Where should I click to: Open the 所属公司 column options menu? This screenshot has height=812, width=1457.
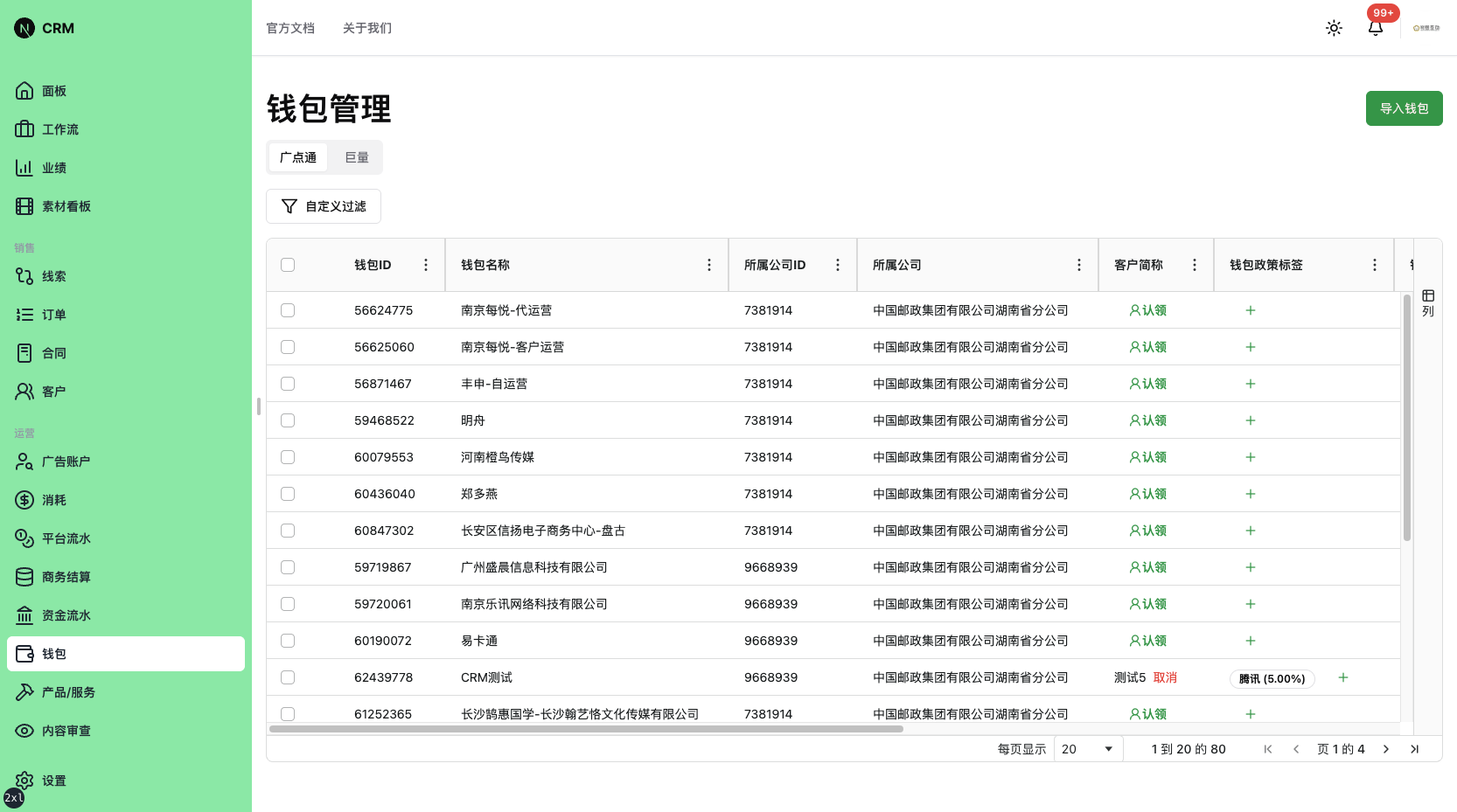point(1079,264)
